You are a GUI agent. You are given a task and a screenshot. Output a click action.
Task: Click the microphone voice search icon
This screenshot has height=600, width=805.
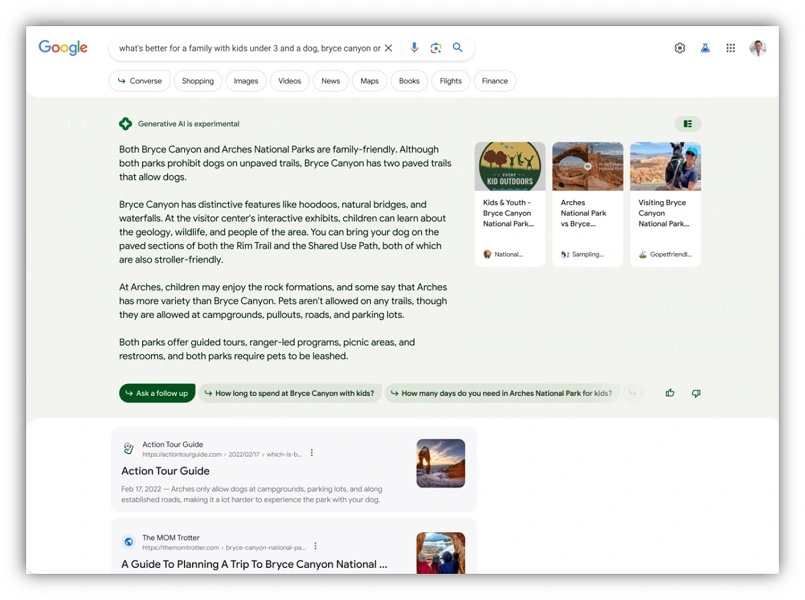414,48
